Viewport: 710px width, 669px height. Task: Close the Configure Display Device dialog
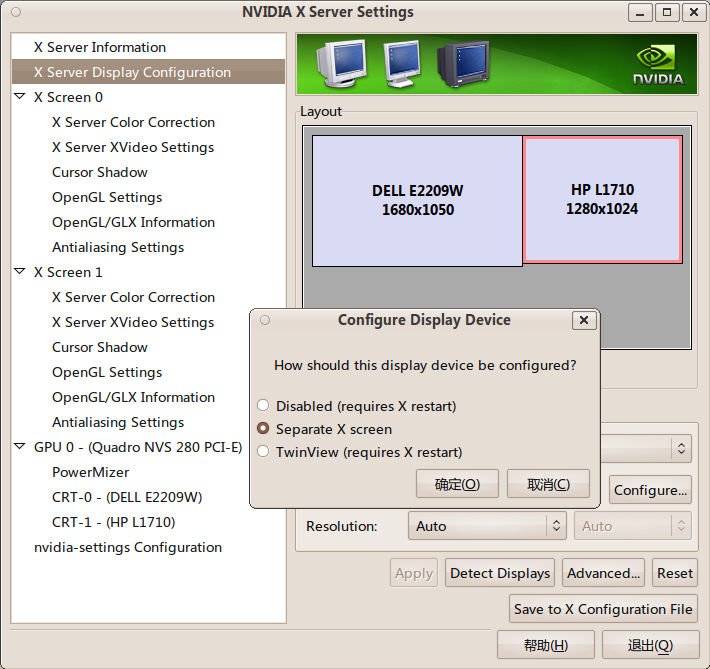point(584,320)
